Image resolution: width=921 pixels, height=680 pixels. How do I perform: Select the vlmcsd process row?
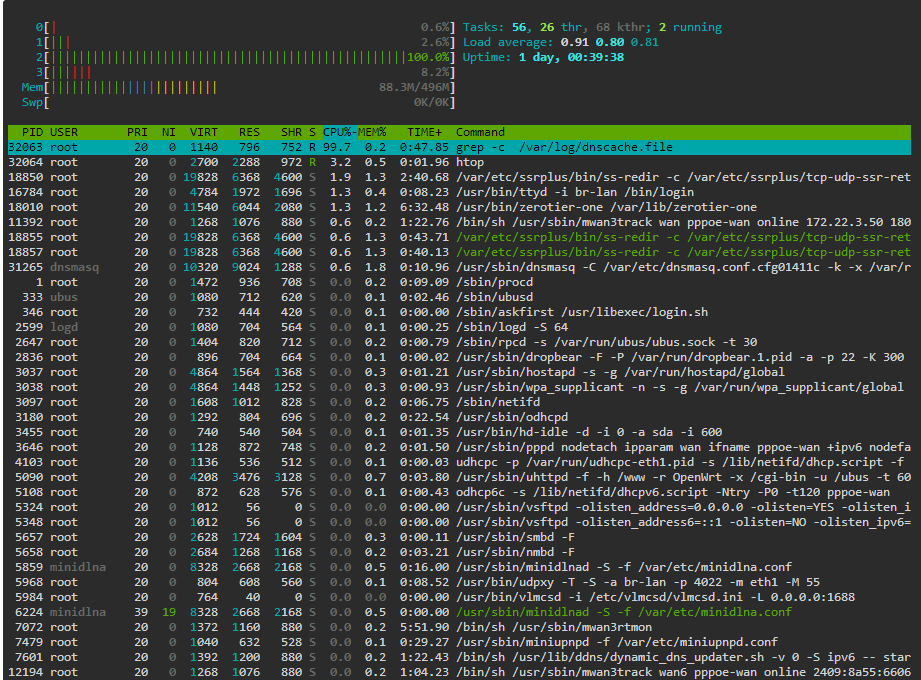[x=459, y=597]
